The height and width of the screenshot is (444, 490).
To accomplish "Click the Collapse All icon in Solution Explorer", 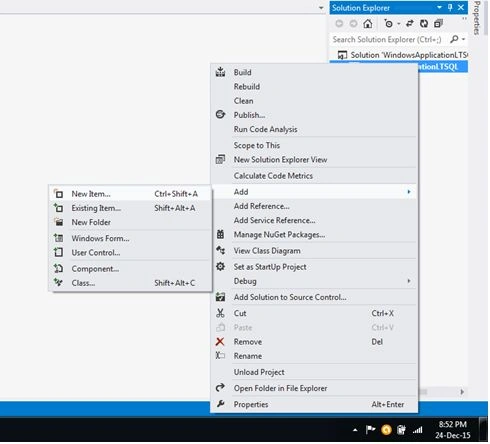I will click(x=438, y=23).
